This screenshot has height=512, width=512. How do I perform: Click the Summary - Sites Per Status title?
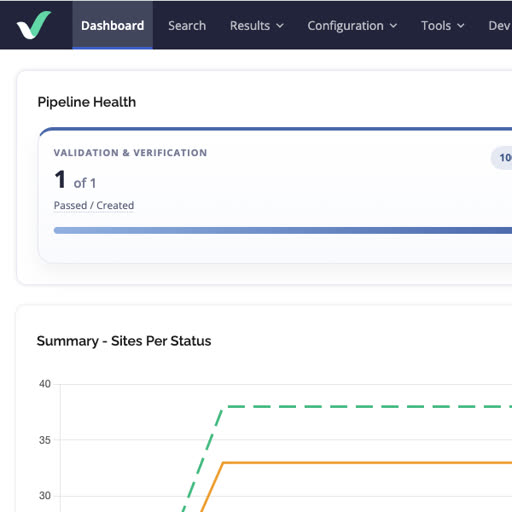[x=124, y=341]
